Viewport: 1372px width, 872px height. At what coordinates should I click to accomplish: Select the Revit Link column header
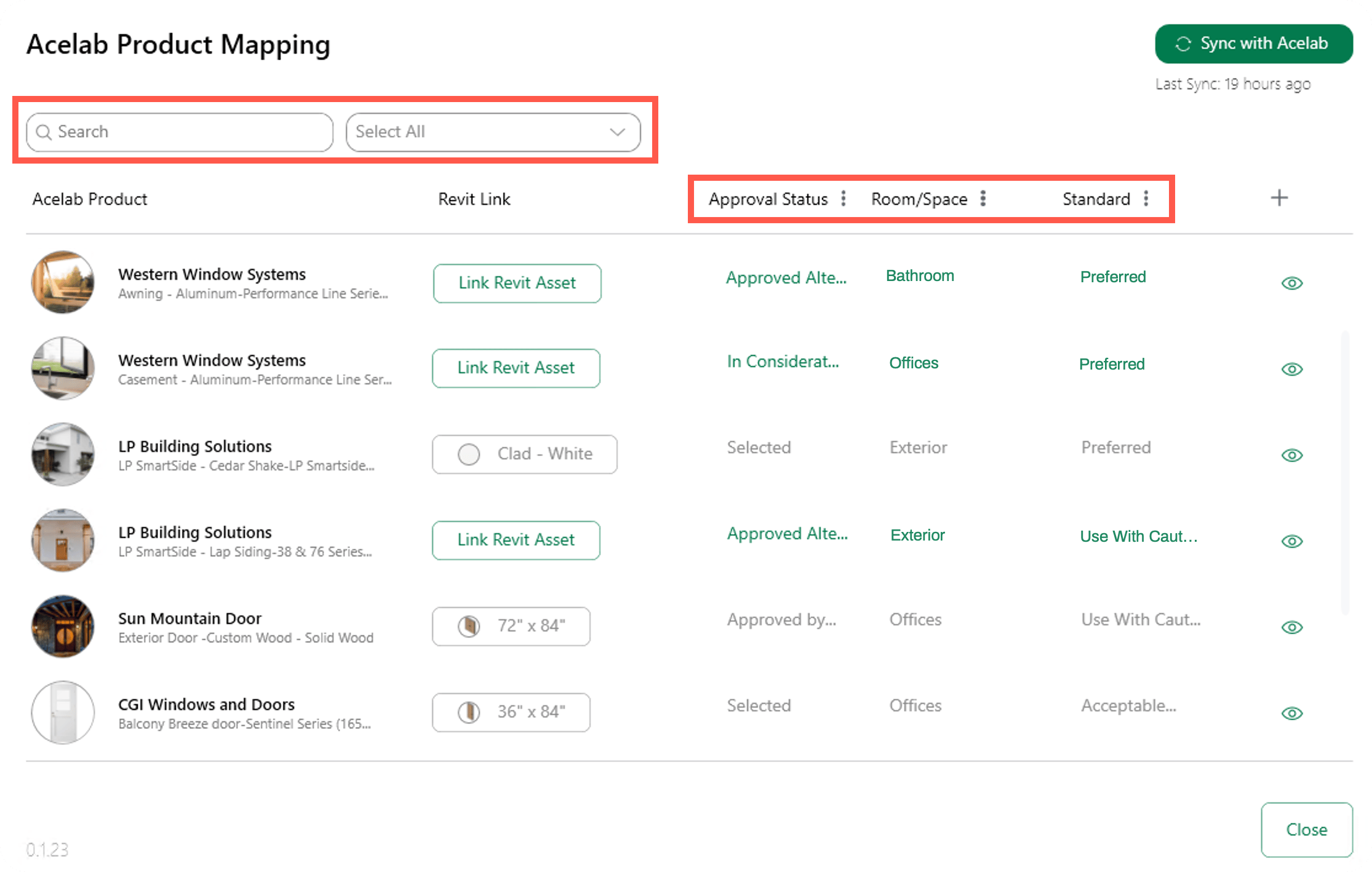(x=474, y=199)
